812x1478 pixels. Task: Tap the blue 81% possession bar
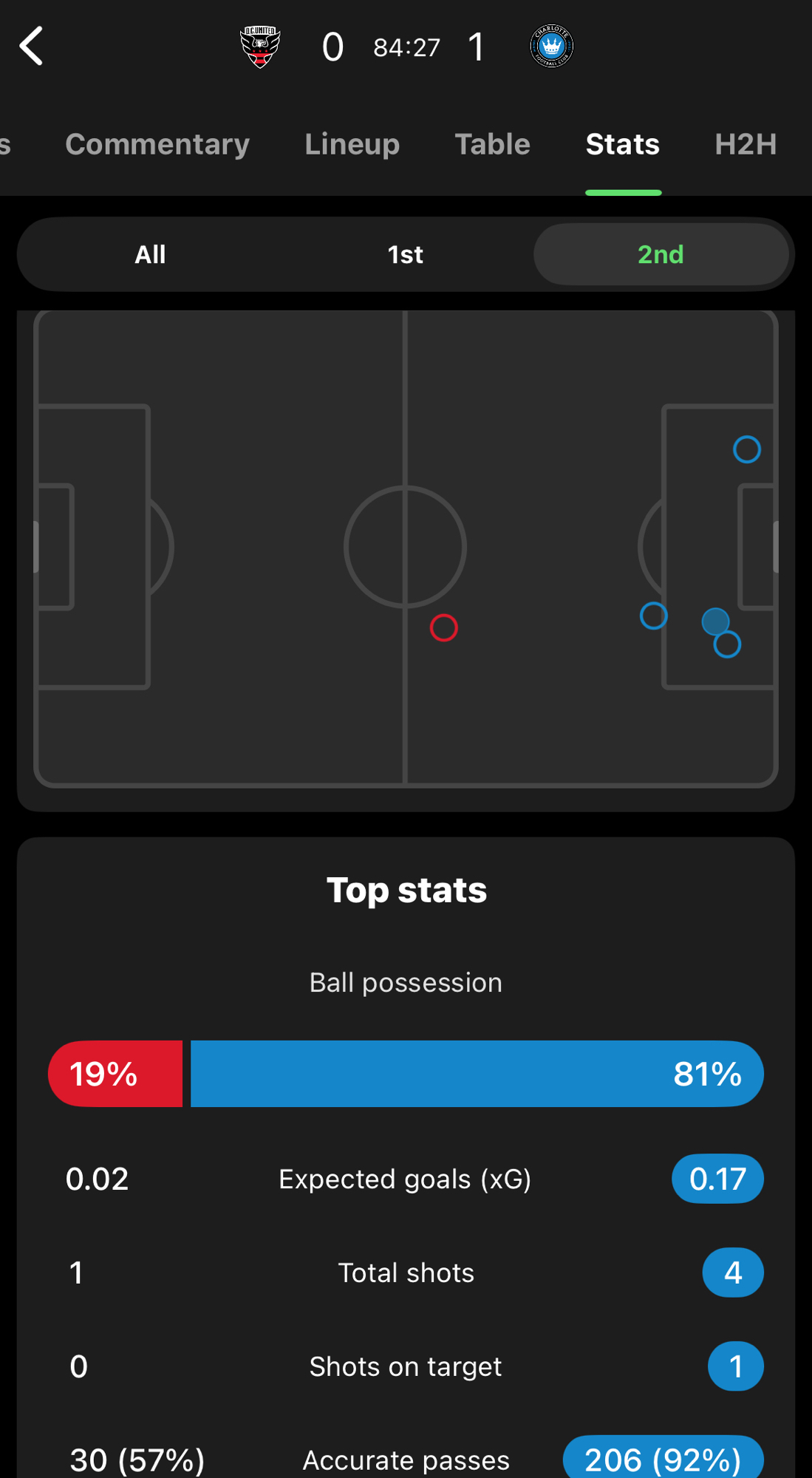click(x=477, y=1074)
